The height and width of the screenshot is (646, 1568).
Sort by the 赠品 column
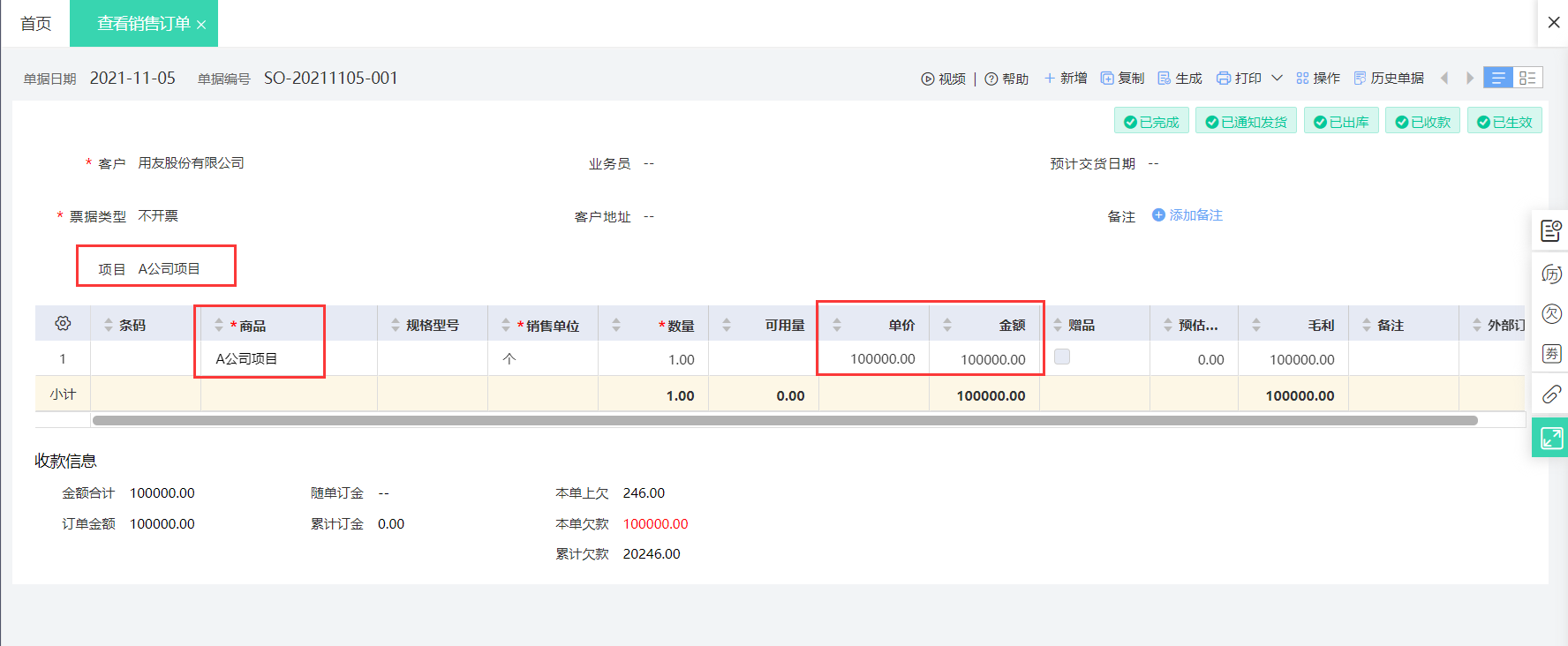[1058, 325]
